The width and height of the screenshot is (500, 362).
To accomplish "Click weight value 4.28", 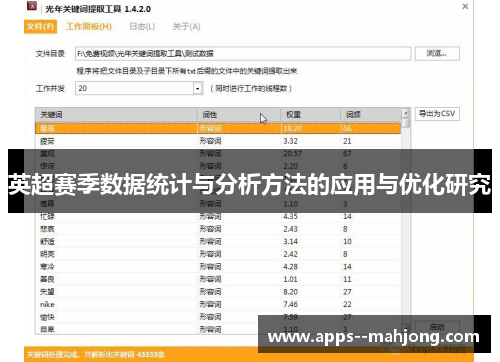I will (290, 267).
